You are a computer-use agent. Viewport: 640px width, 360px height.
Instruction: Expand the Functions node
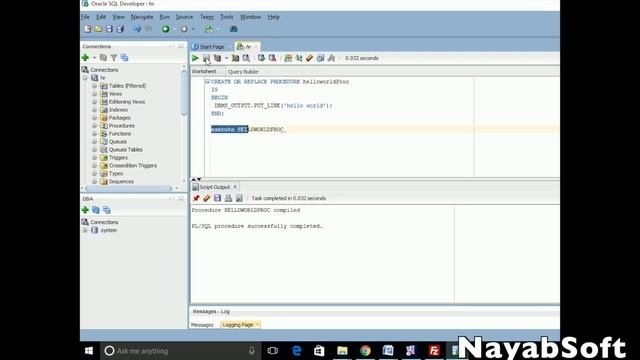[94, 133]
